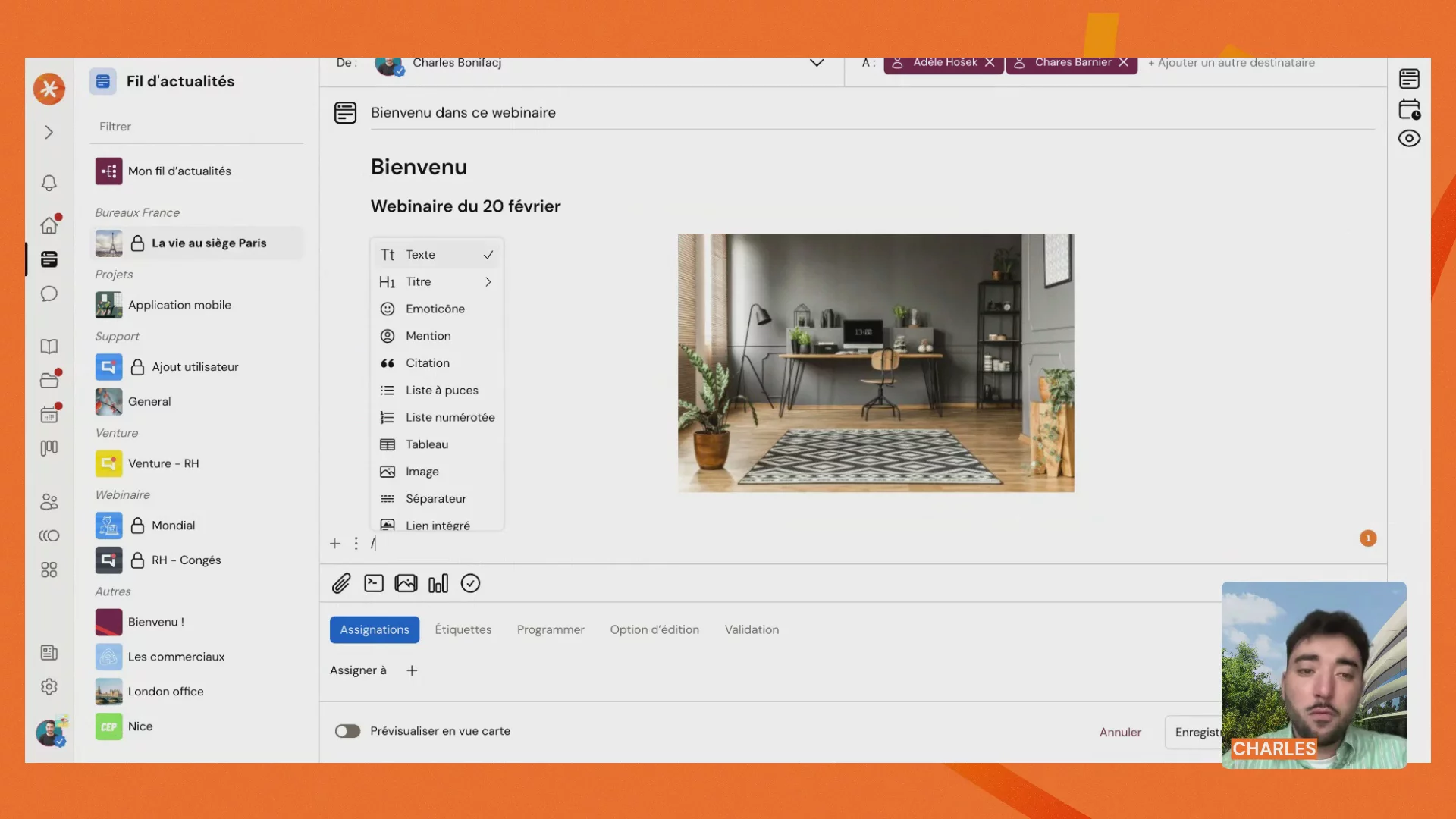Expand Titre submenu

pos(437,282)
